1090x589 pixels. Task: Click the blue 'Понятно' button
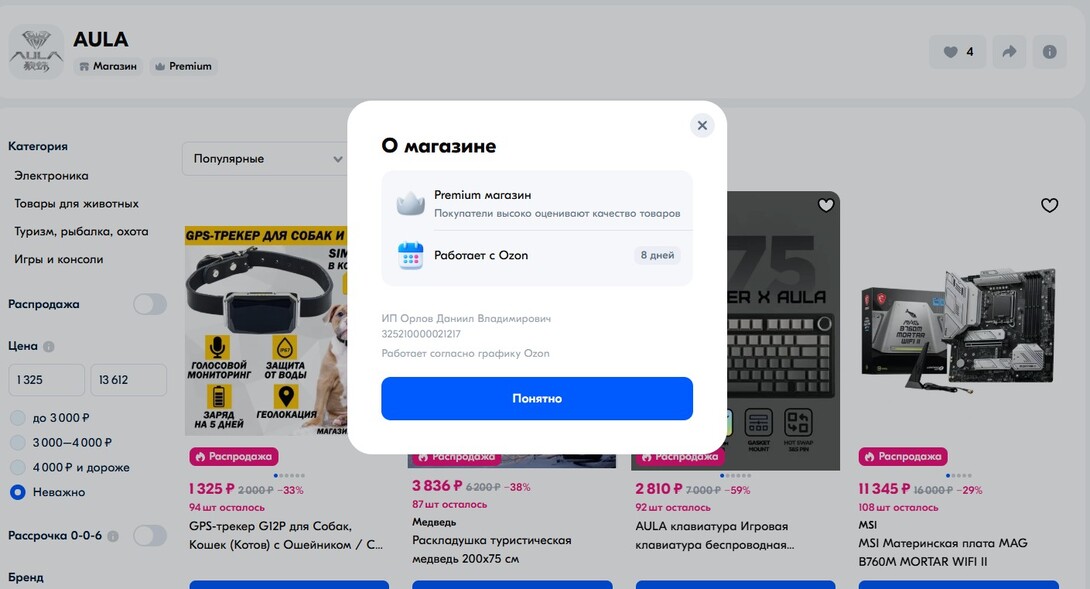537,398
